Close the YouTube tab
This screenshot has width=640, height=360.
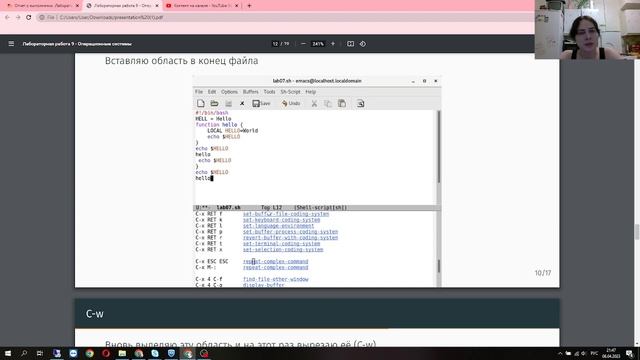click(236, 6)
